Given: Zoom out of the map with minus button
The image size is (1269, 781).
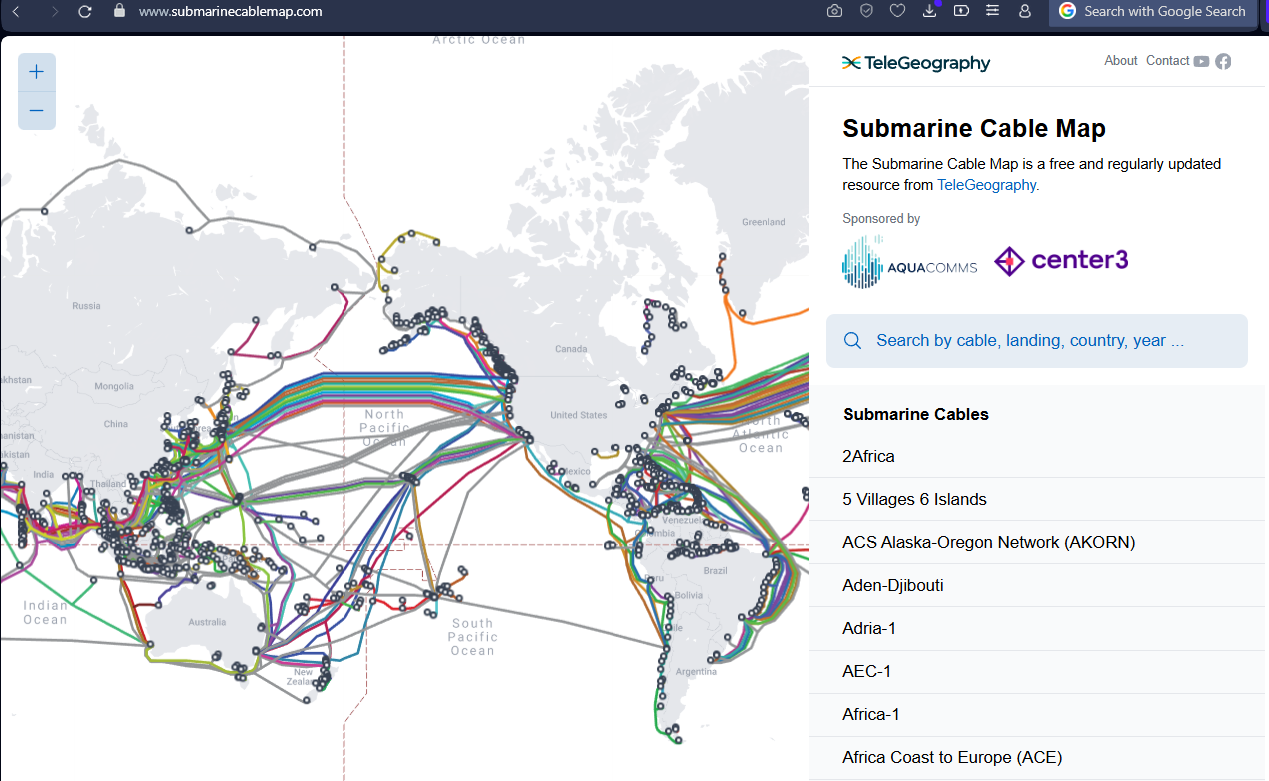Looking at the screenshot, I should click(x=37, y=110).
